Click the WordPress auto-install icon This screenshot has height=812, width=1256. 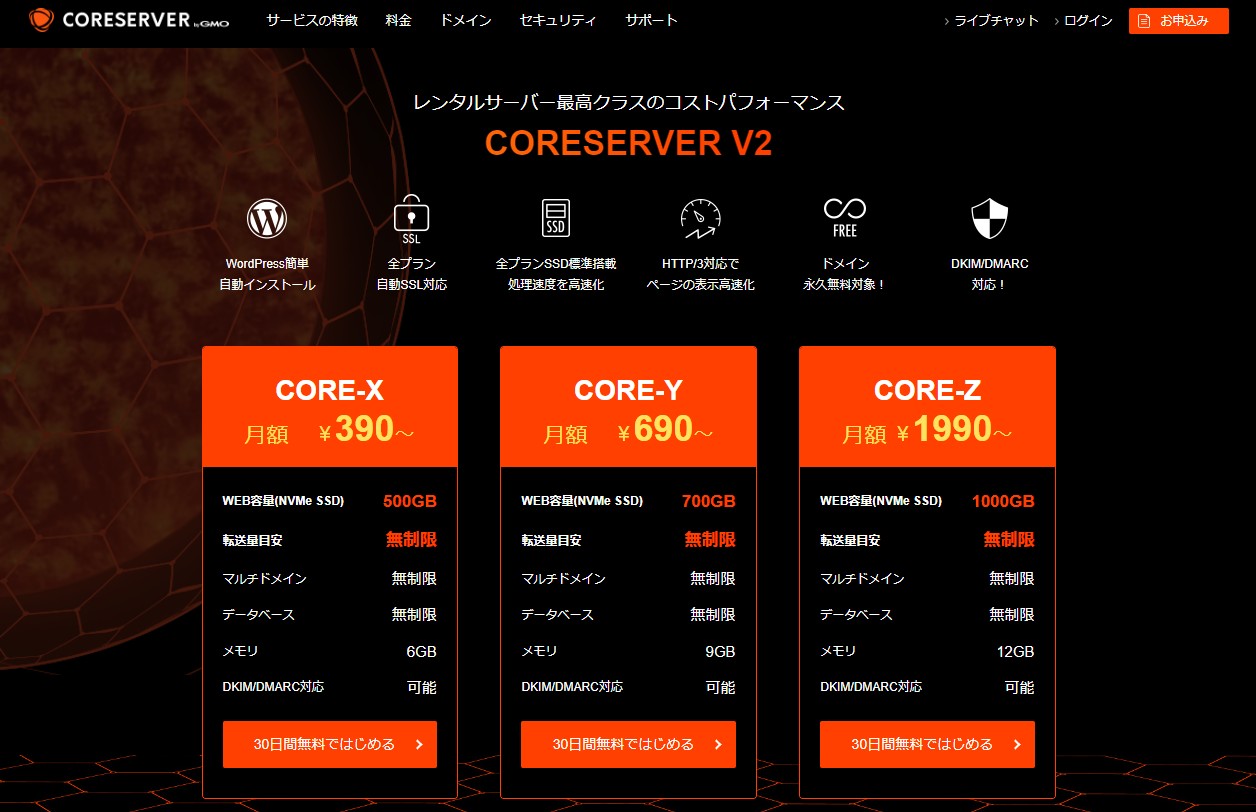tap(267, 218)
